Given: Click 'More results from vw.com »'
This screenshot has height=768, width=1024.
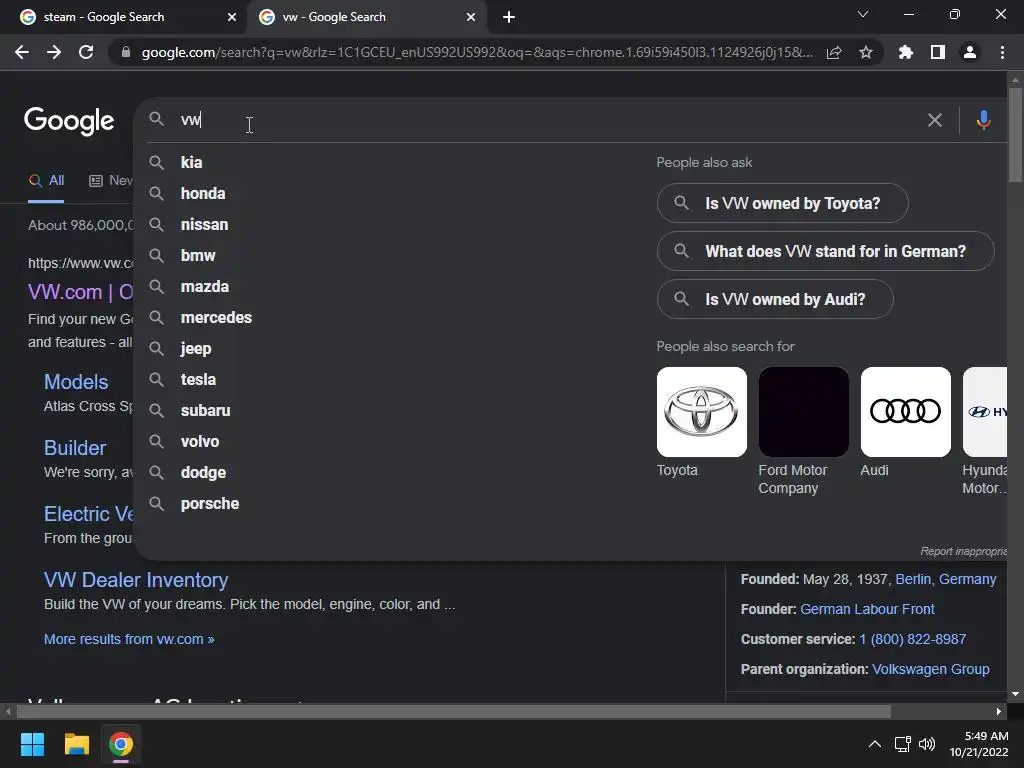Looking at the screenshot, I should (x=129, y=639).
